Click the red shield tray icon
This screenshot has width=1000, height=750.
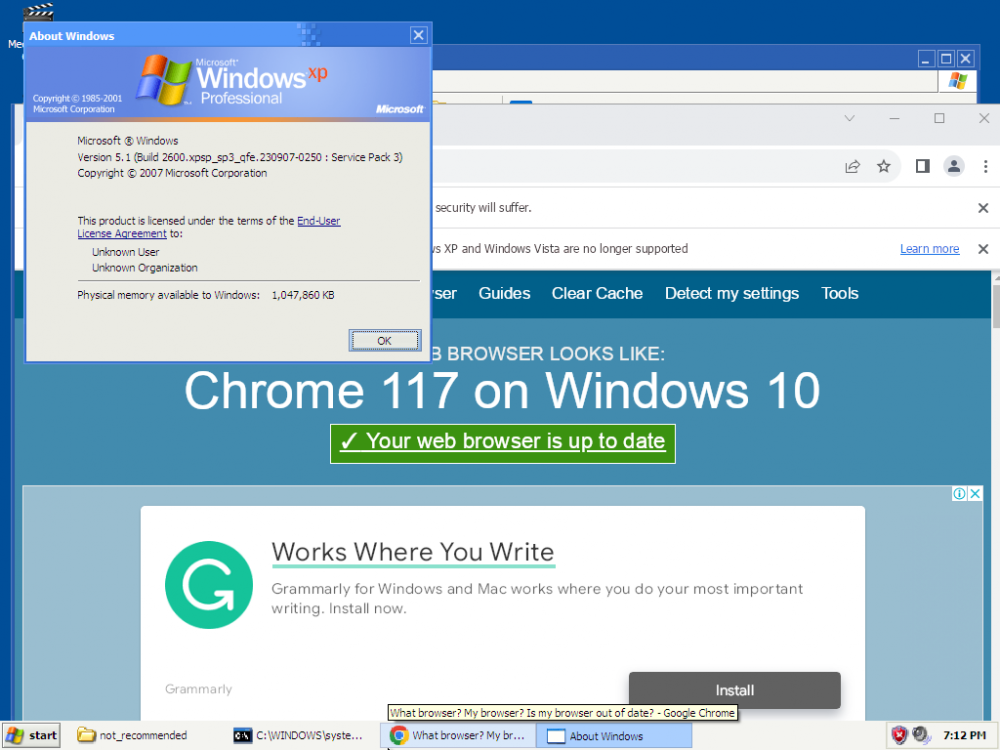tap(899, 735)
